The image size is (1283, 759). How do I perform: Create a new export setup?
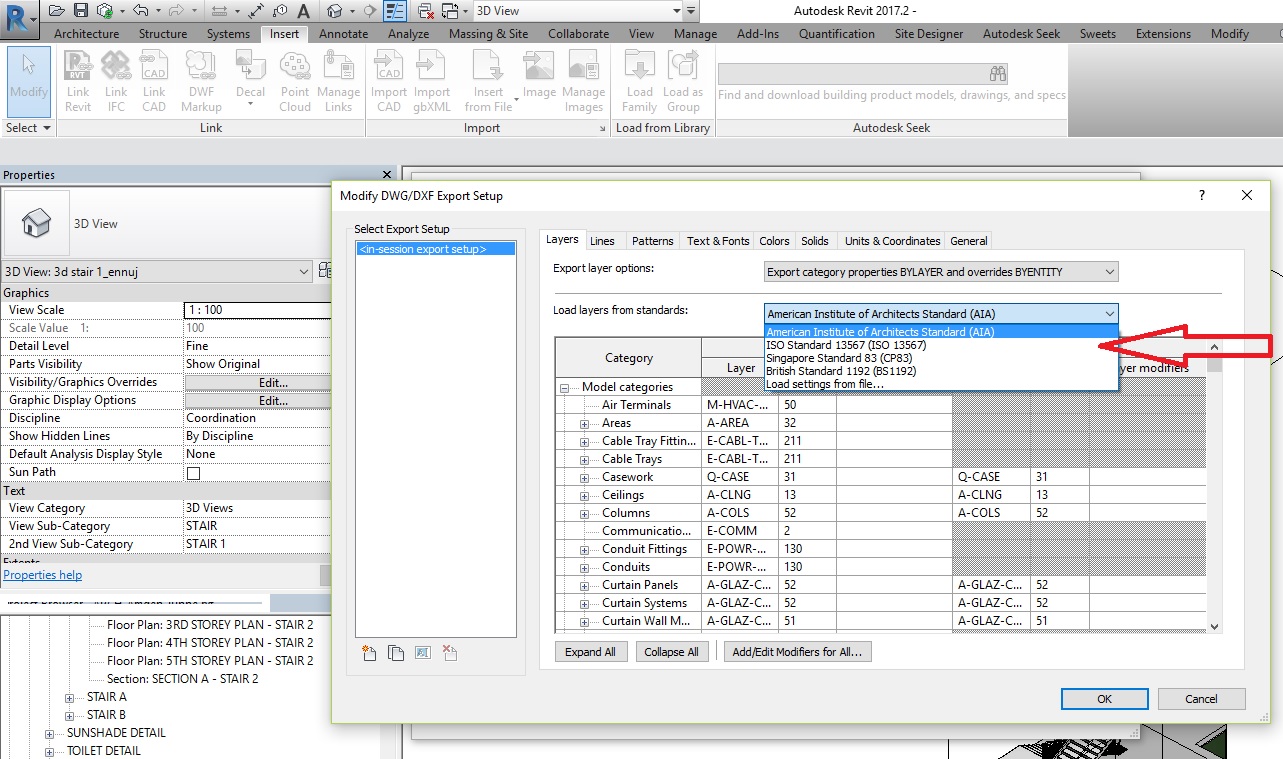tap(369, 653)
